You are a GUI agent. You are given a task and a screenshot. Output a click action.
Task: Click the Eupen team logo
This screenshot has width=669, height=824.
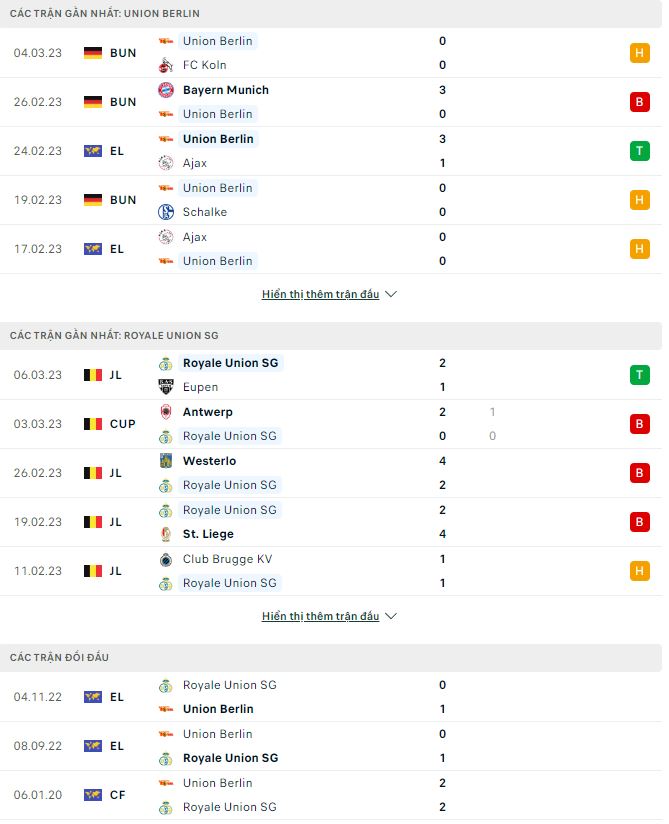166,387
